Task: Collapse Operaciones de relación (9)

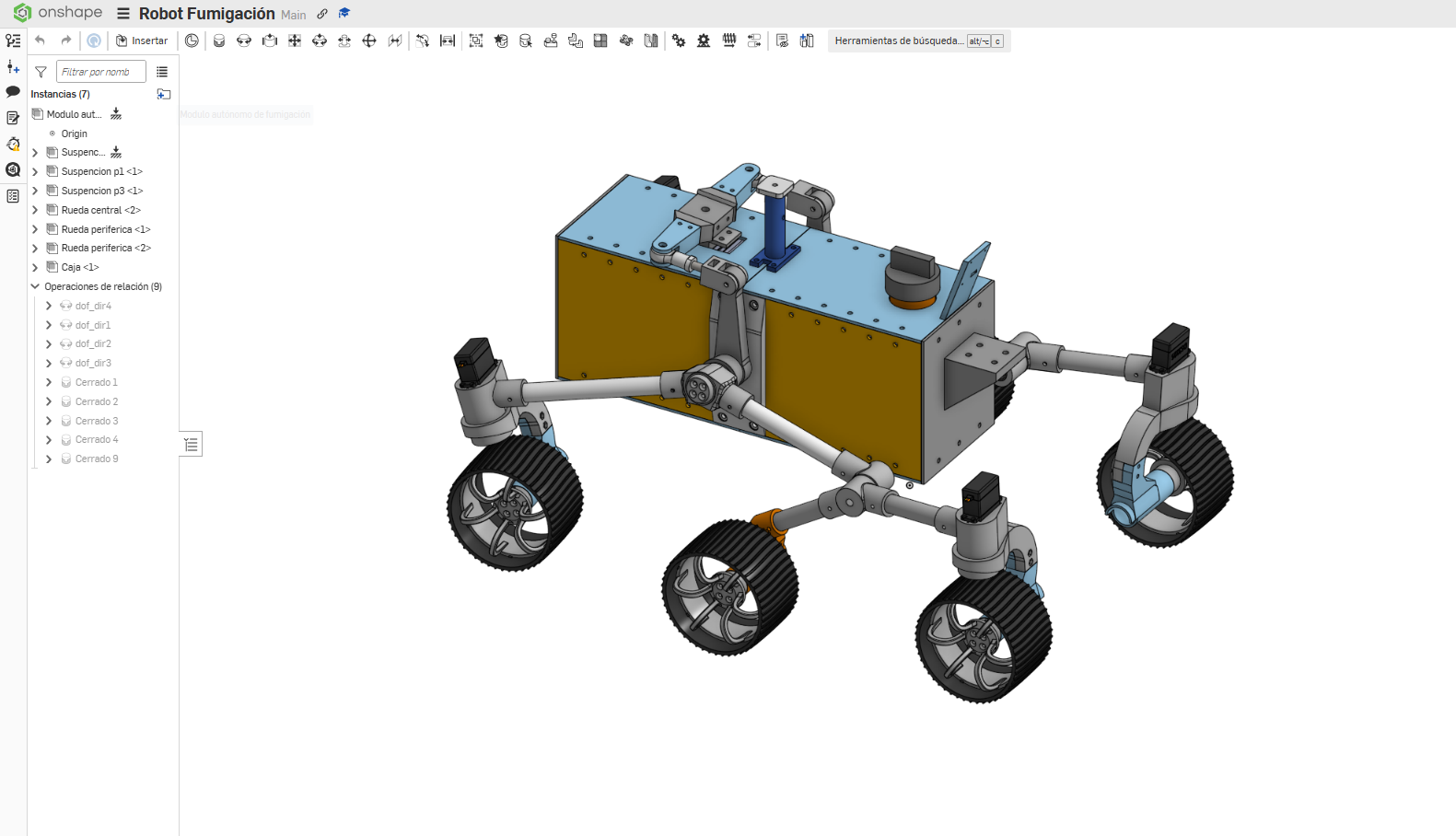Action: pos(35,286)
